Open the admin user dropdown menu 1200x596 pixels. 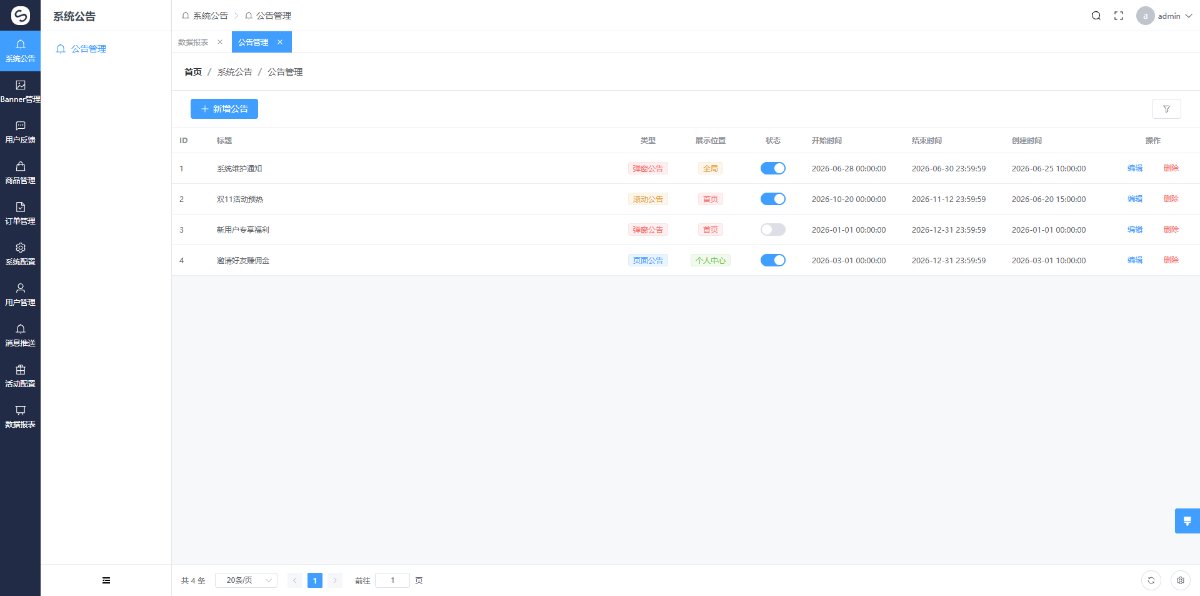[x=1165, y=16]
